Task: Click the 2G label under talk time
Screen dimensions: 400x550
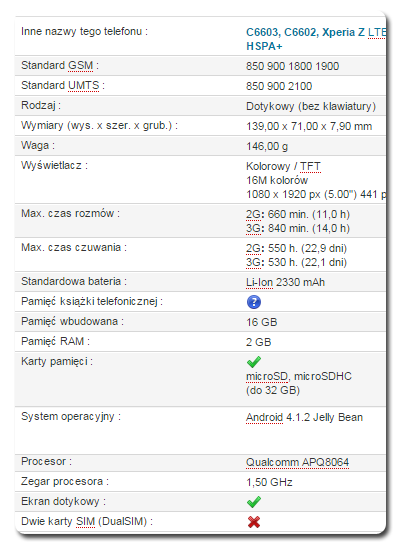Action: click(x=253, y=214)
